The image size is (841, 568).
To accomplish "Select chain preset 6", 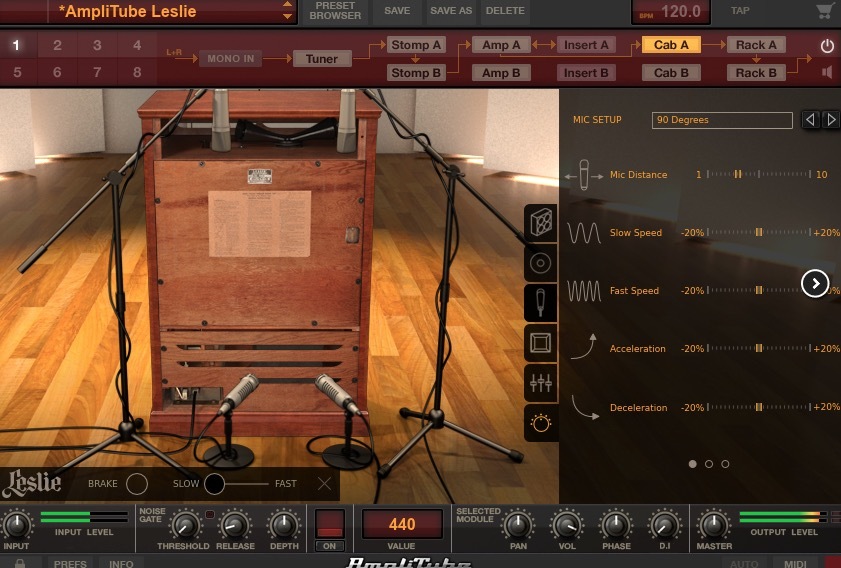I will point(57,72).
